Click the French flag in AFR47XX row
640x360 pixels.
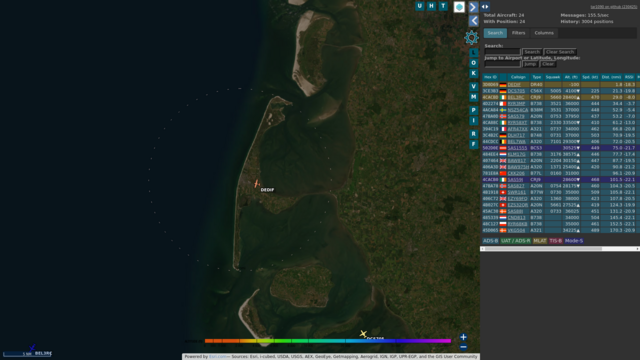503,129
